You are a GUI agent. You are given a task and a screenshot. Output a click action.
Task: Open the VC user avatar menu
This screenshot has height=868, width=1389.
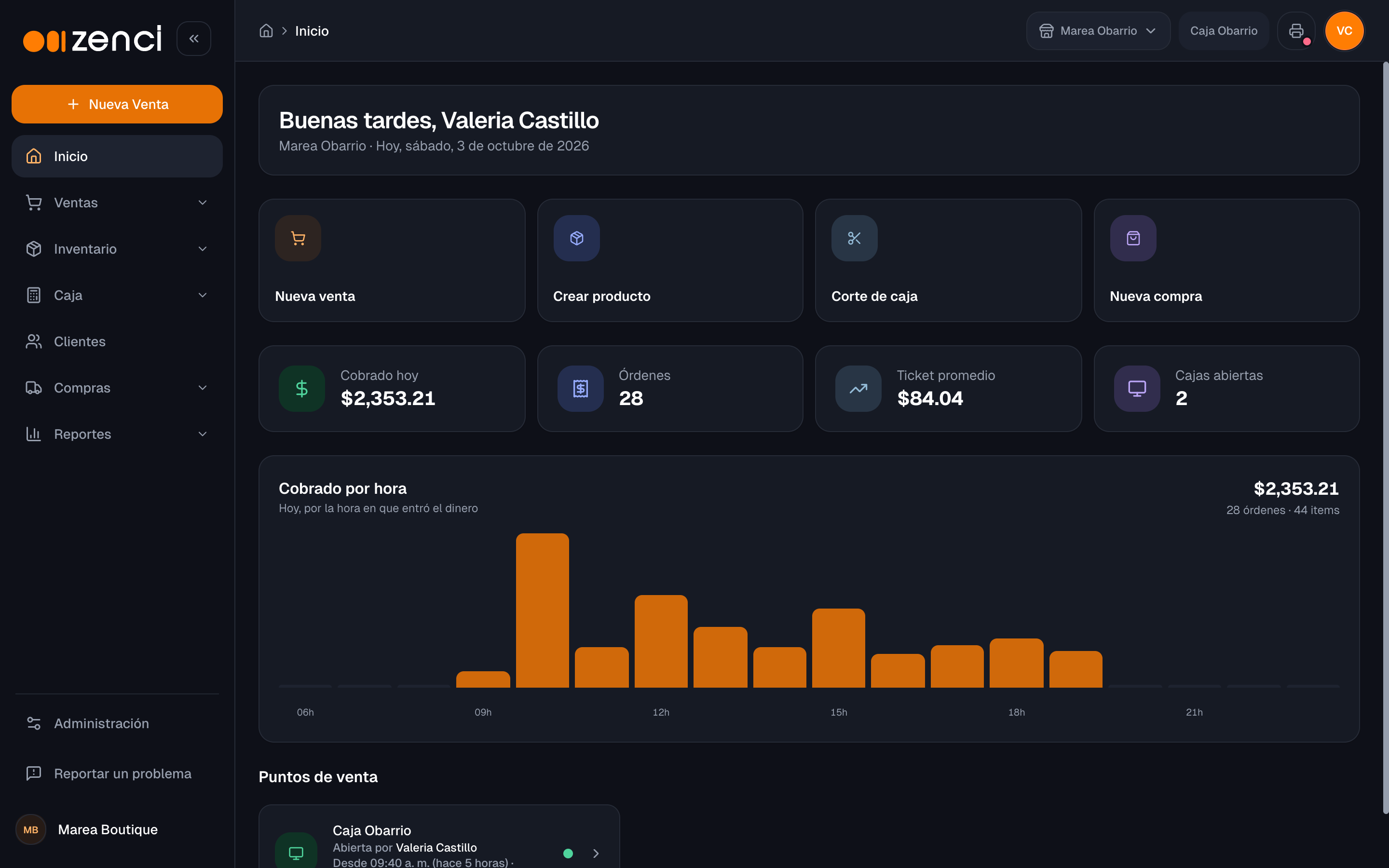[x=1344, y=31]
